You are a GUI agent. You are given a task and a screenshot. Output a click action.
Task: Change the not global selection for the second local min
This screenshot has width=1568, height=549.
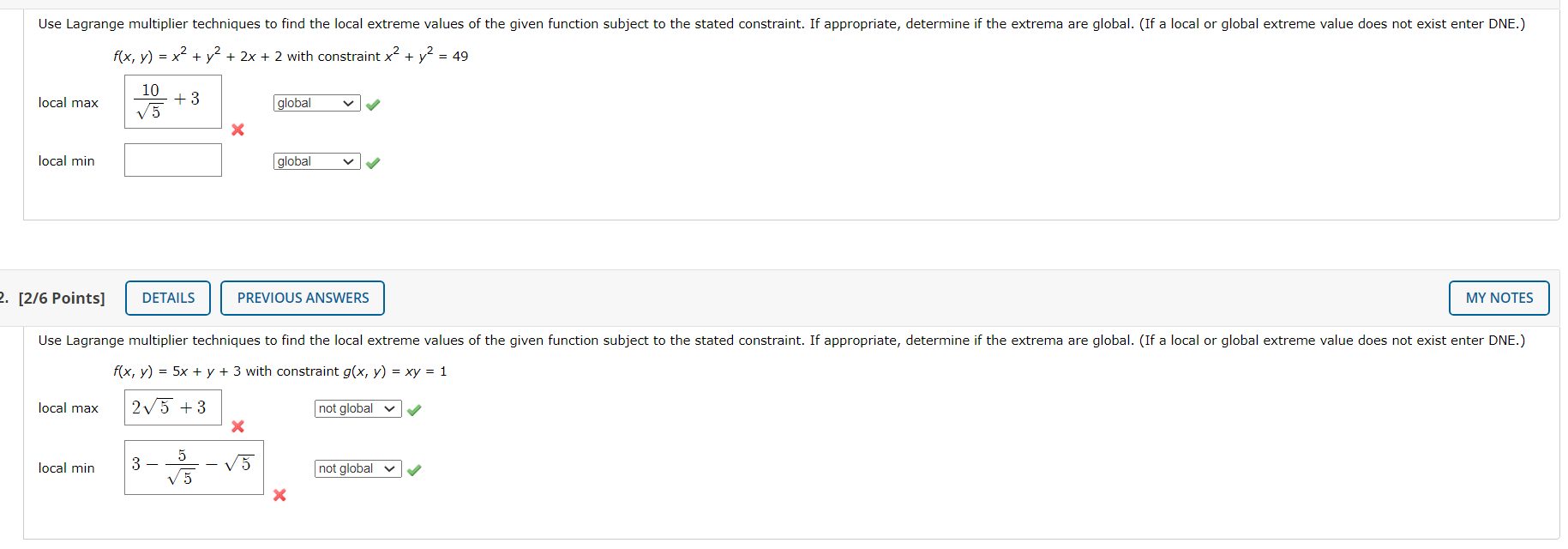pos(357,468)
